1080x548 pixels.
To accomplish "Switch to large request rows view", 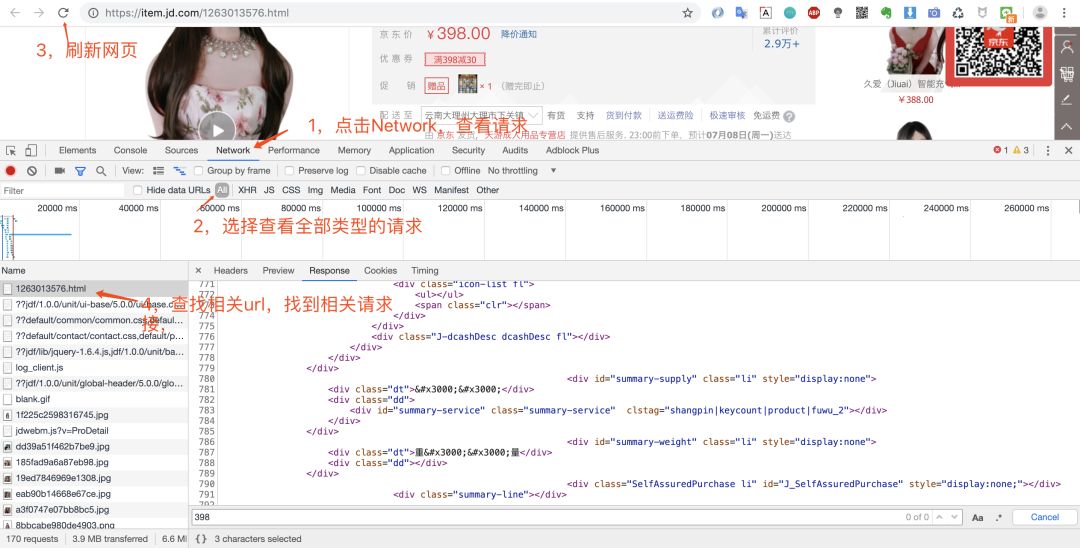I will tap(158, 171).
